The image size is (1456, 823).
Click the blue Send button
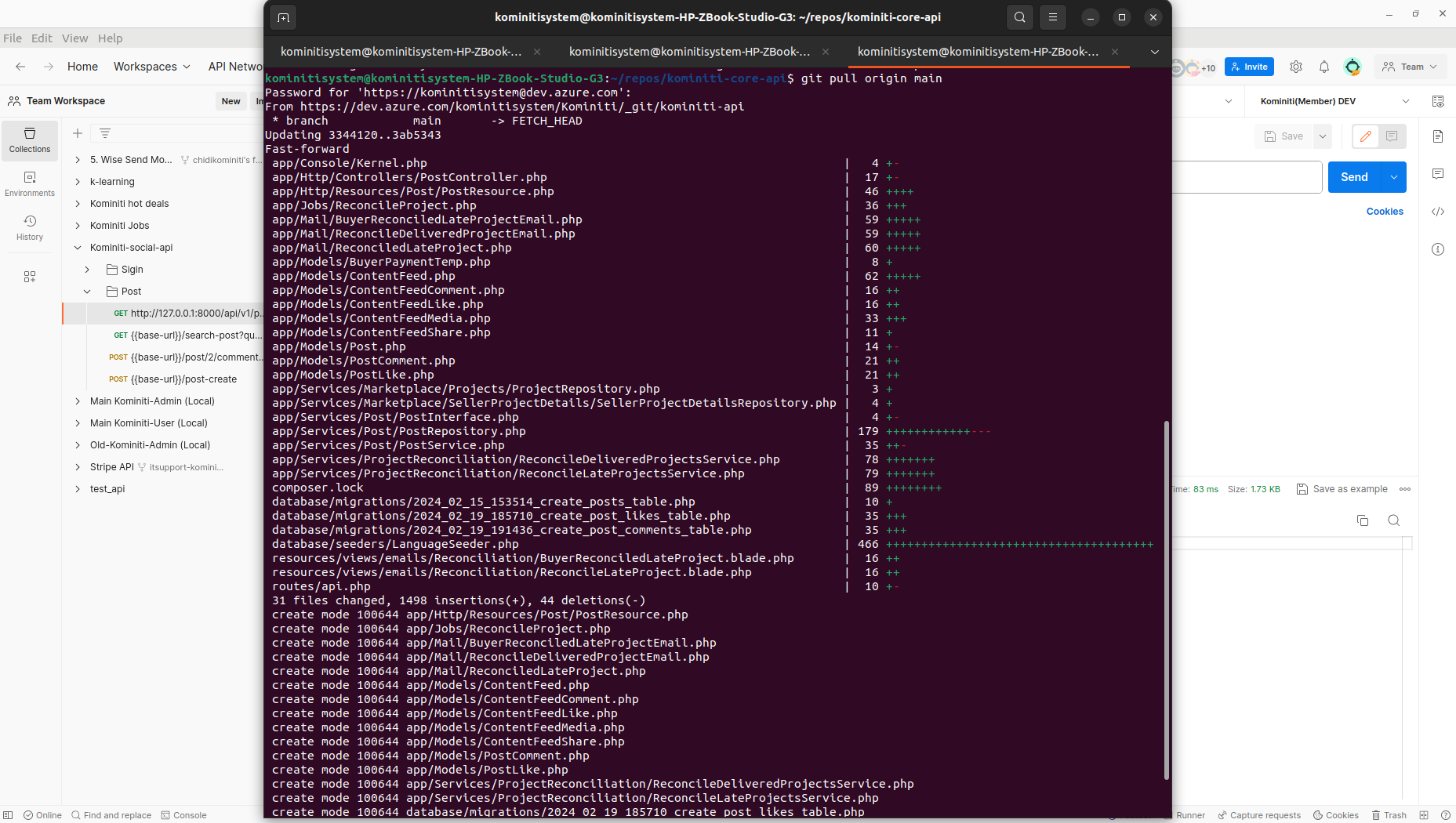click(x=1354, y=177)
